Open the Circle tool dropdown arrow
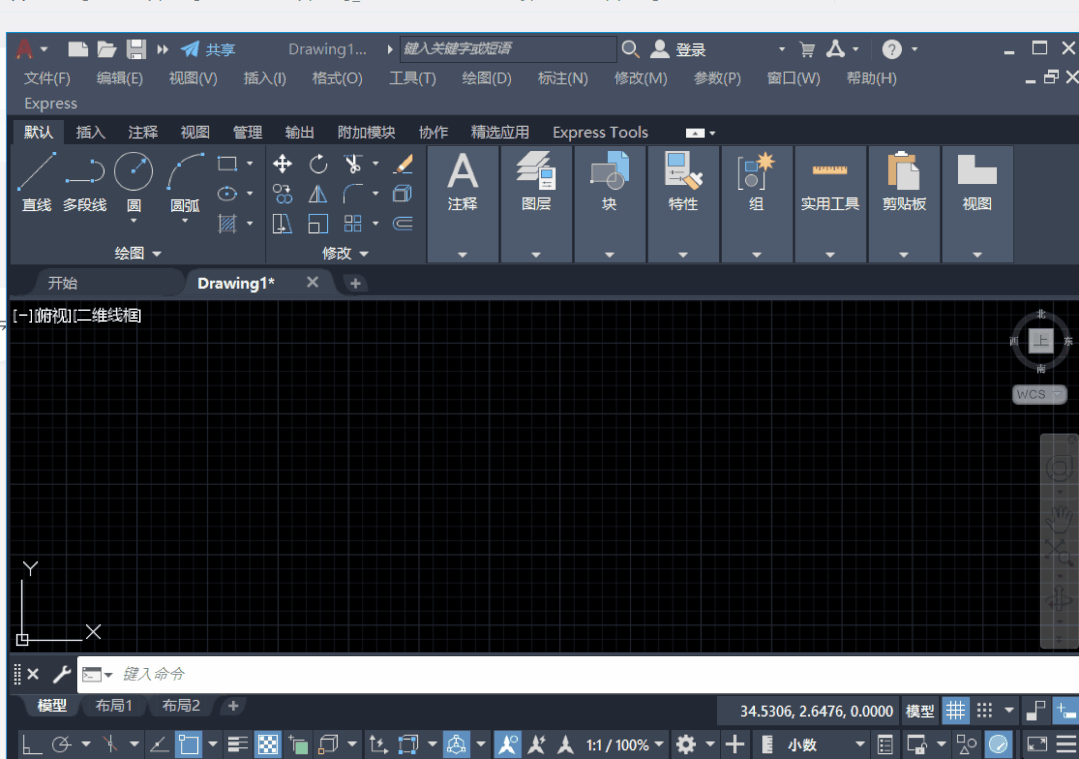The width and height of the screenshot is (1079, 759). click(133, 221)
